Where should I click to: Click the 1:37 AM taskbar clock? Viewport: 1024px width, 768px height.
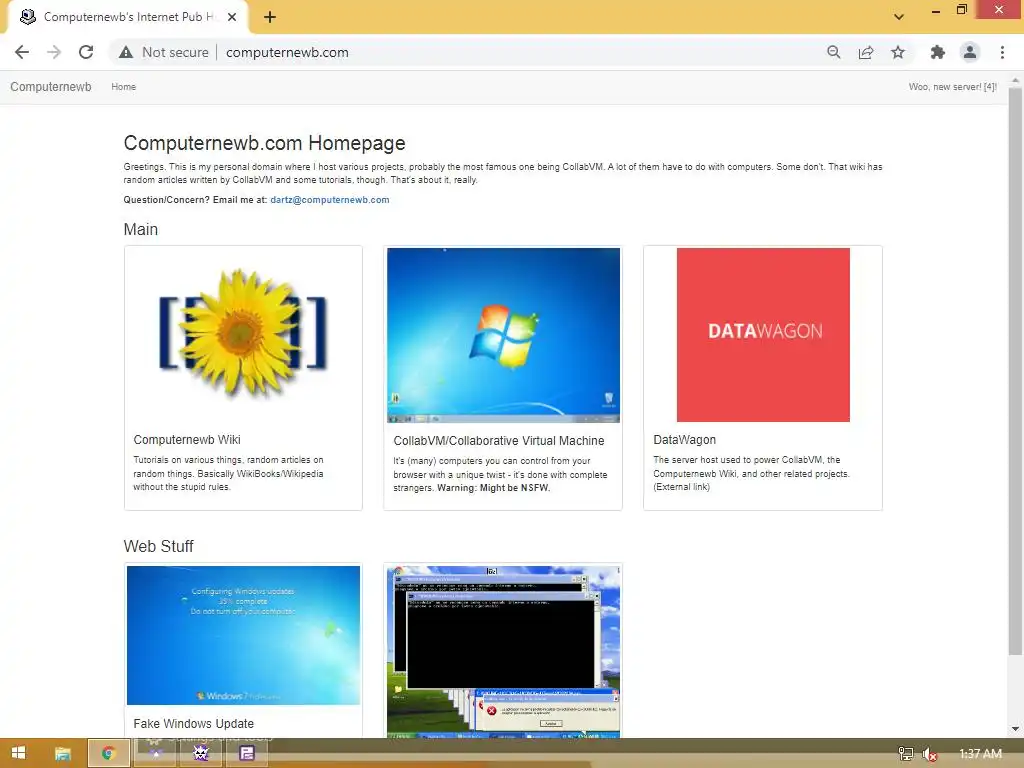tap(980, 754)
